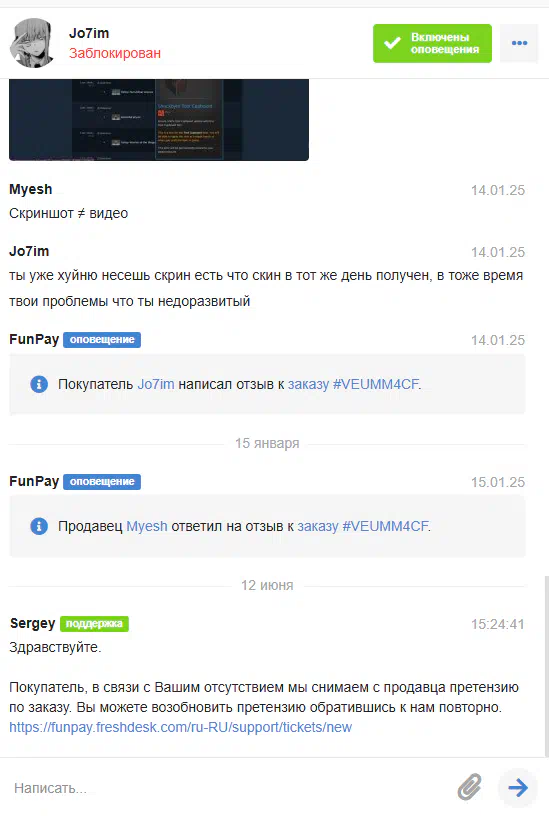This screenshot has width=549, height=816.
Task: Click the Sergey support author name
Action: (32, 623)
